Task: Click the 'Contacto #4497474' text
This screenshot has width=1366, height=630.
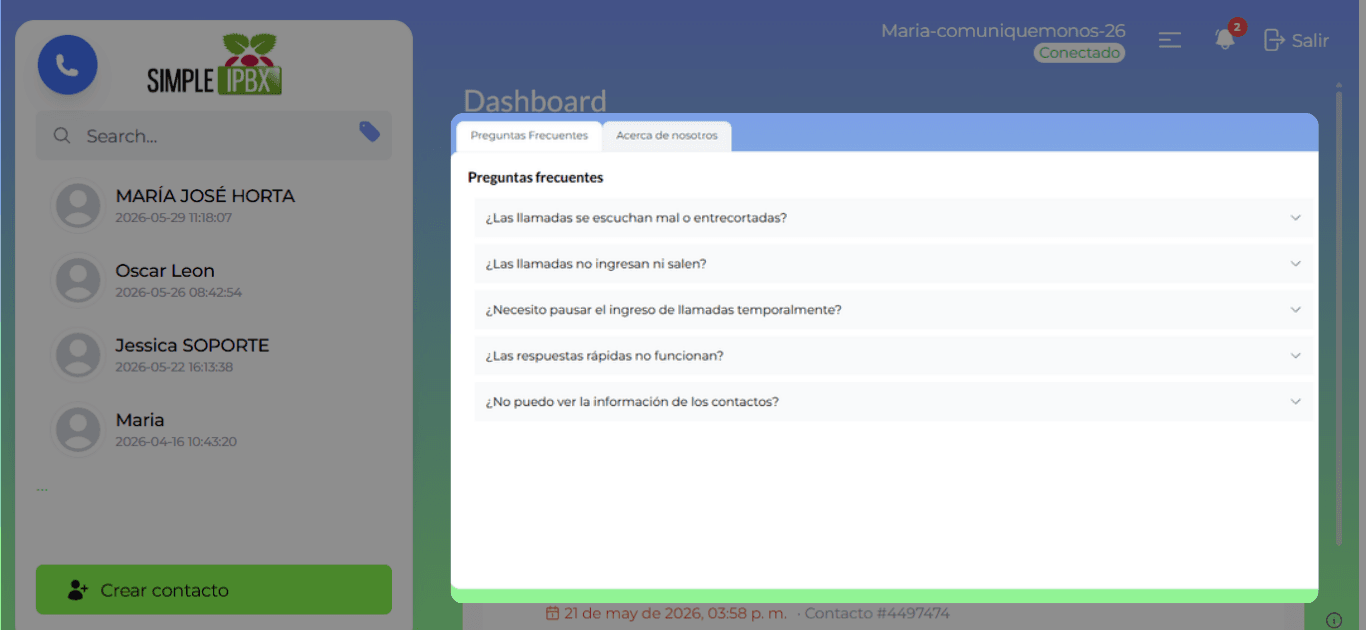Action: point(877,613)
